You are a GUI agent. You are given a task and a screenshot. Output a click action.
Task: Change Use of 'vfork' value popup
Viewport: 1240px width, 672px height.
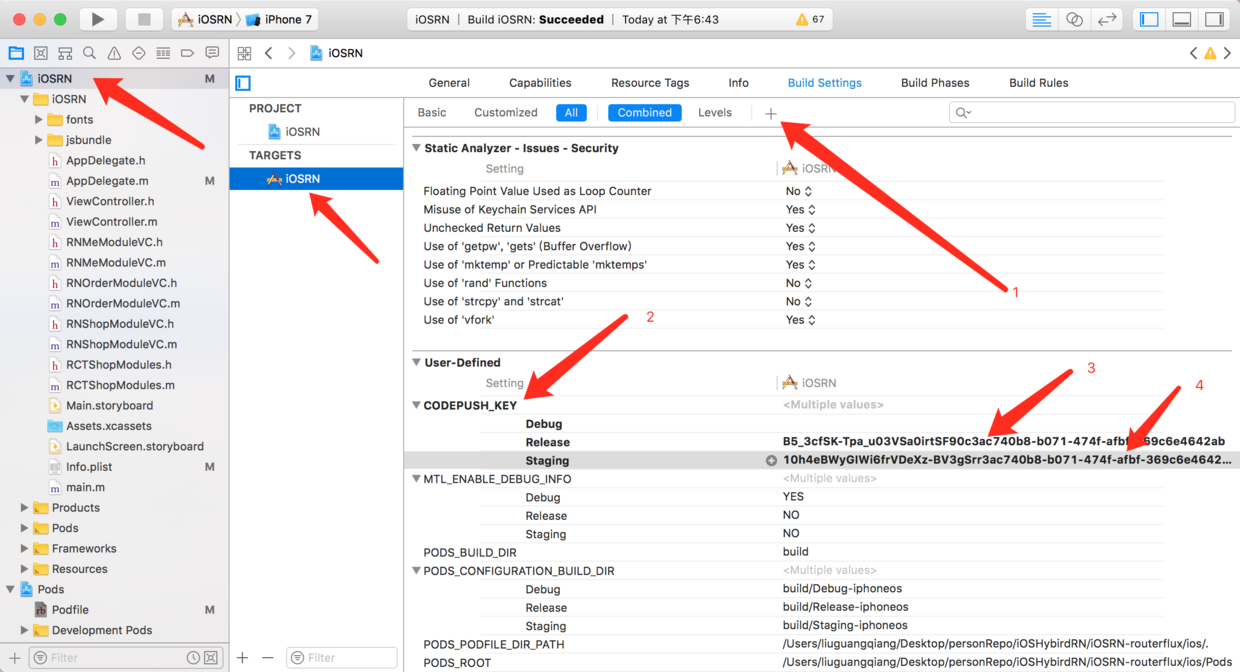pos(801,320)
